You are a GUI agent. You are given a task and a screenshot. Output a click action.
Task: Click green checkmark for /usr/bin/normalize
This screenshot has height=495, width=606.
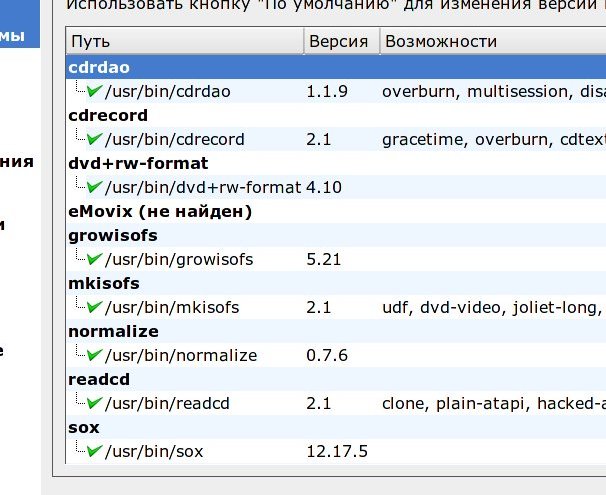click(95, 355)
